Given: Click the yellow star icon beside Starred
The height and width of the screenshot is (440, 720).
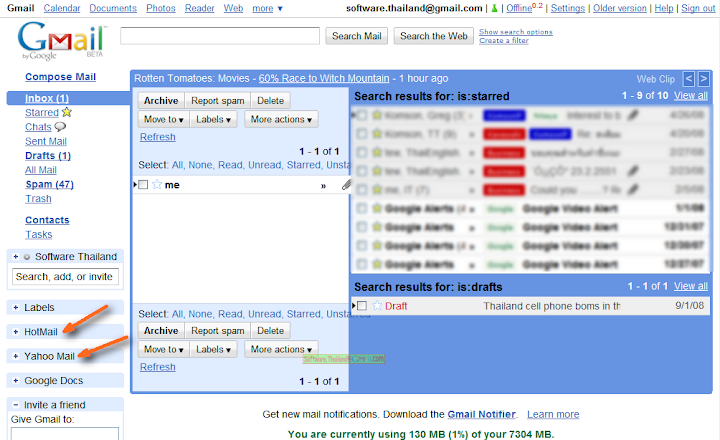Looking at the screenshot, I should pos(67,112).
